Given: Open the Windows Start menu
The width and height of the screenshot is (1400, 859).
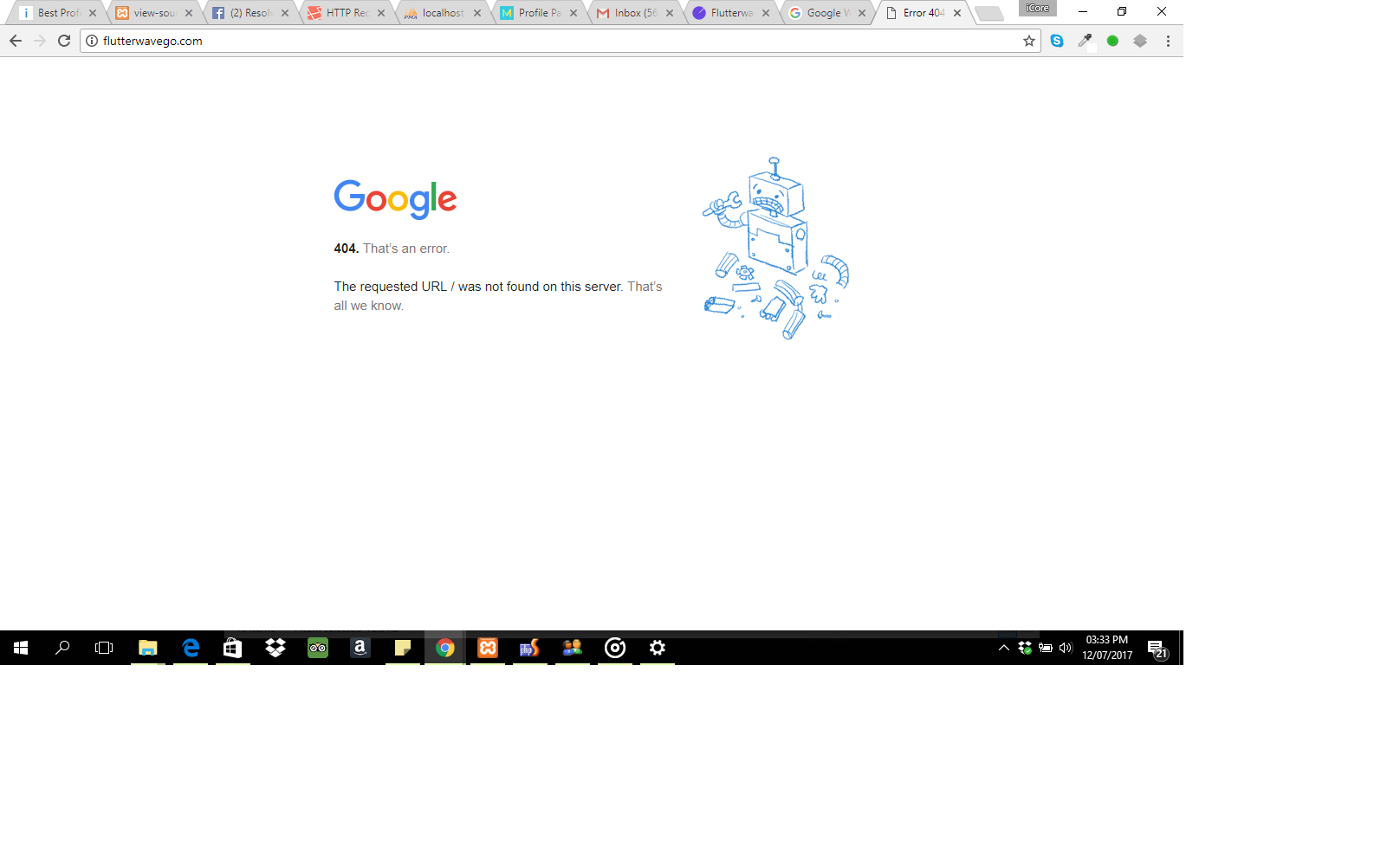Looking at the screenshot, I should tap(21, 648).
